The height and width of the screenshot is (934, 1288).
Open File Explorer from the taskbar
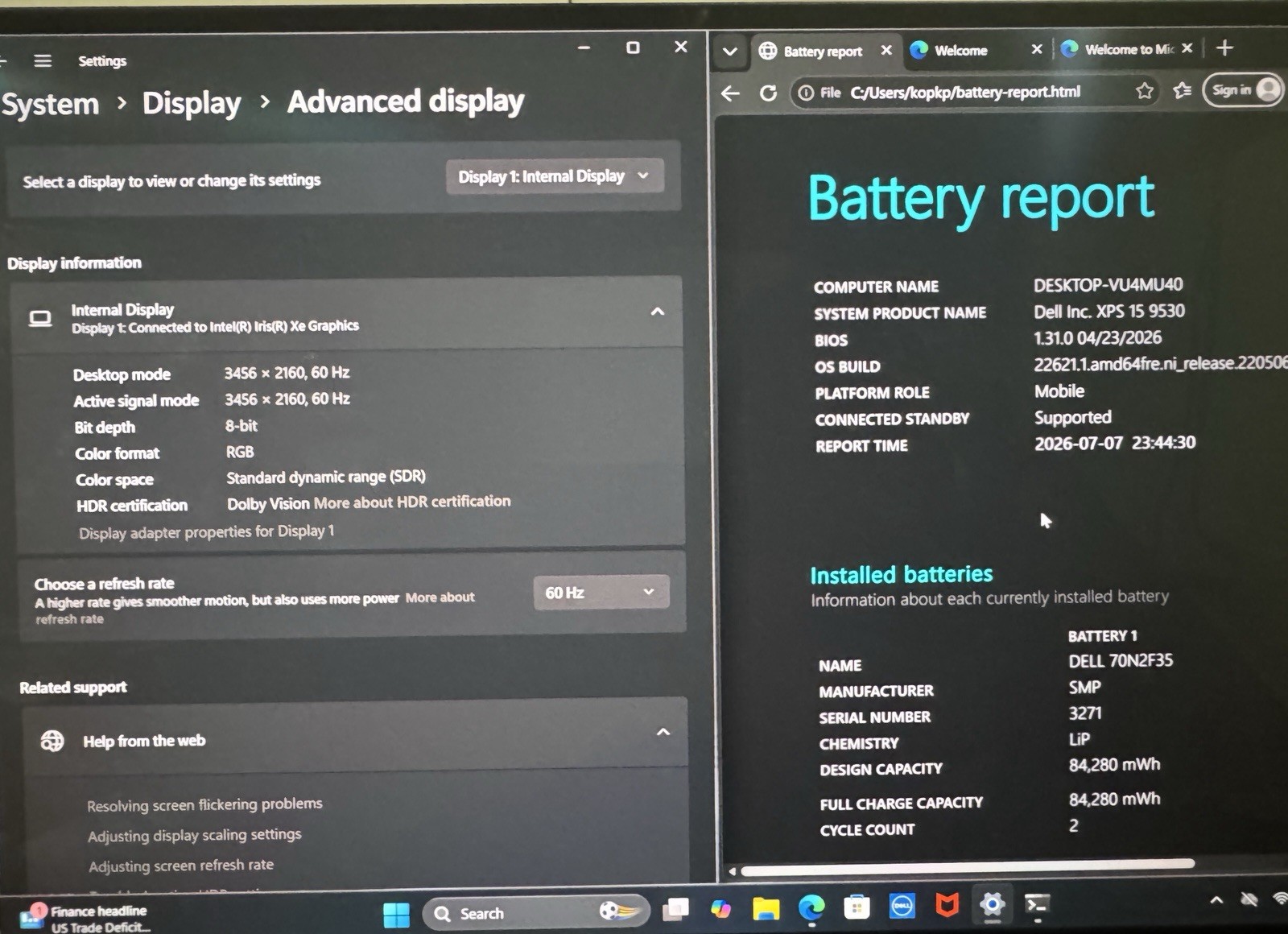[766, 909]
